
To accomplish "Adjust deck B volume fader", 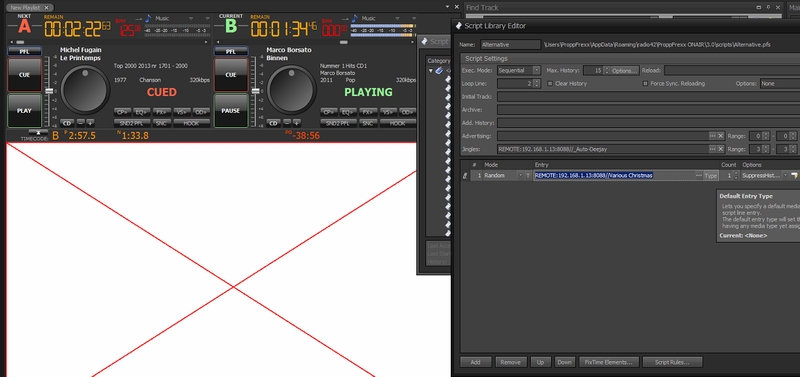I will point(256,91).
